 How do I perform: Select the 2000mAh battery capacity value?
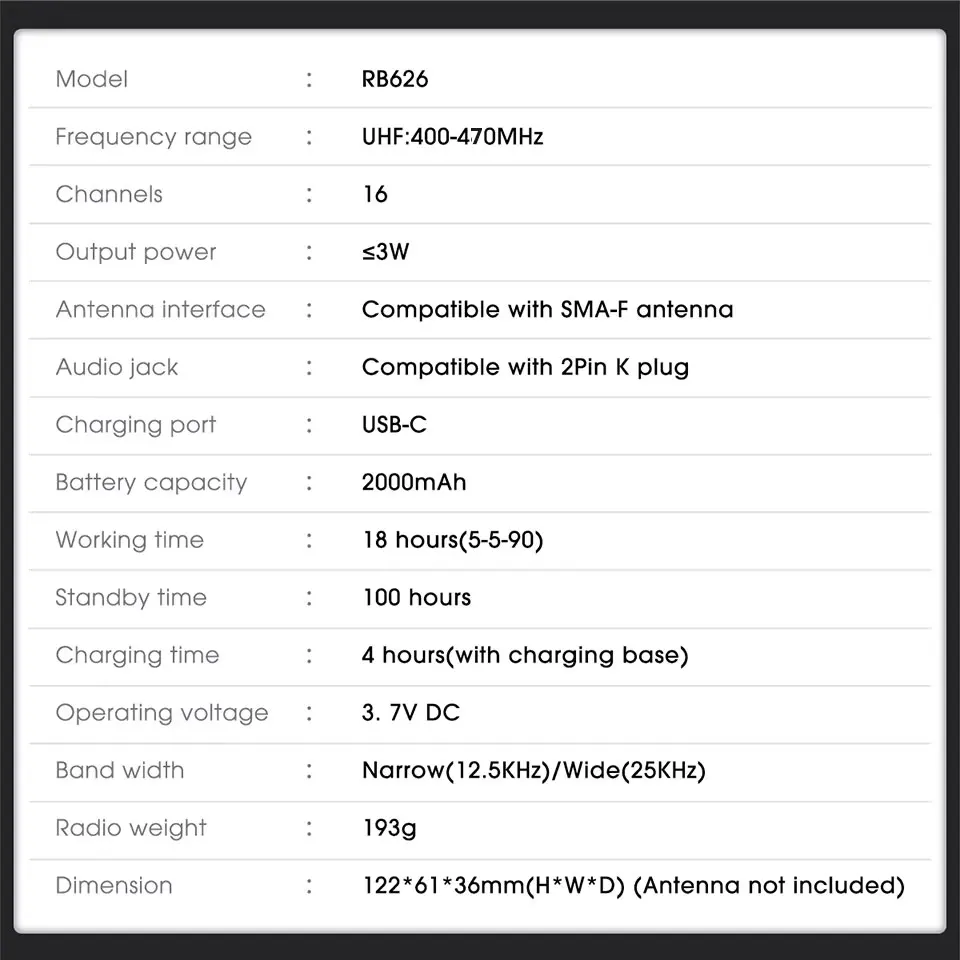tap(414, 482)
